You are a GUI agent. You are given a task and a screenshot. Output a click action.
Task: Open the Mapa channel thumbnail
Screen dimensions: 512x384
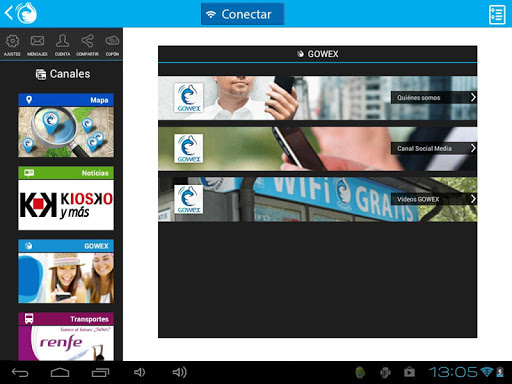click(x=66, y=125)
